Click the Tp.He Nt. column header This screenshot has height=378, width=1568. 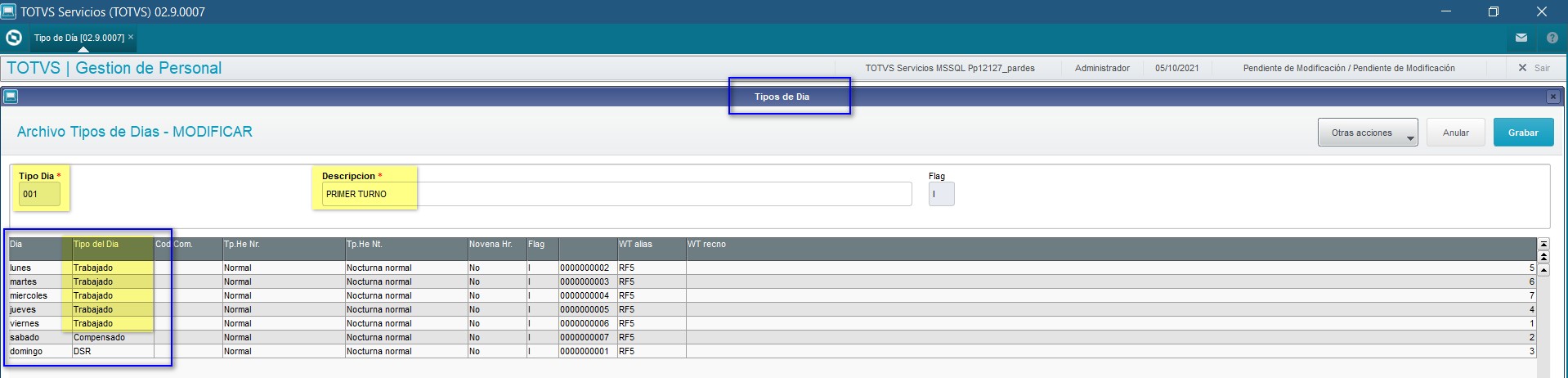[x=406, y=249]
